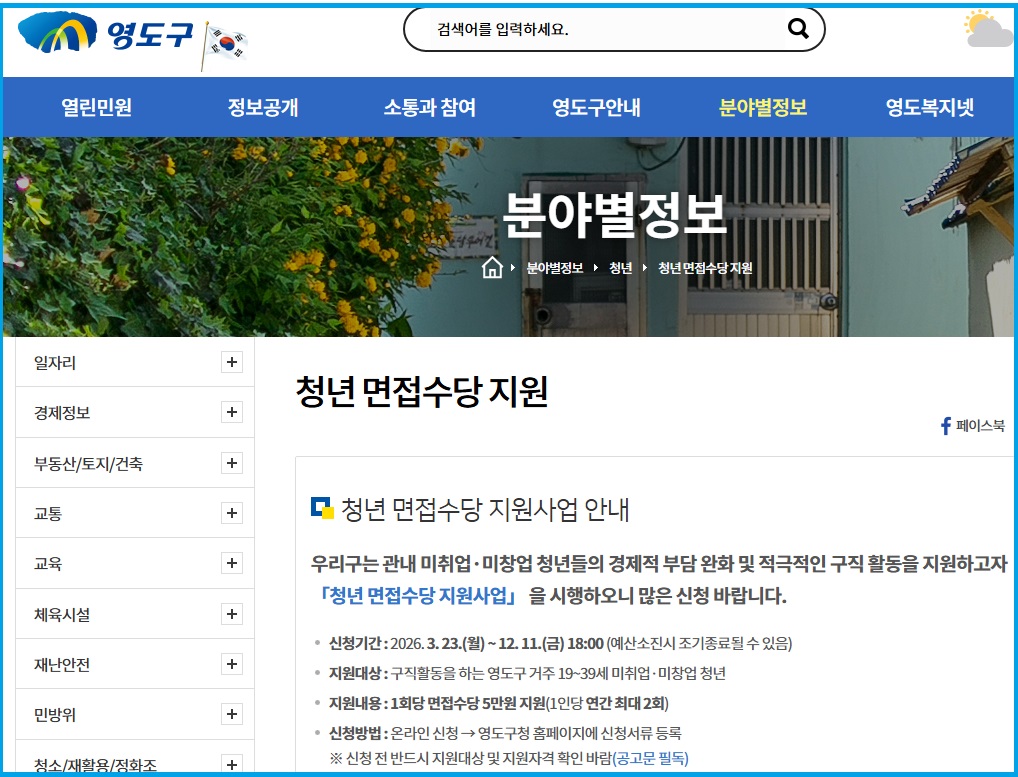The height and width of the screenshot is (777, 1018).
Task: Click the blue-yellow square bullet icon
Action: tap(322, 508)
